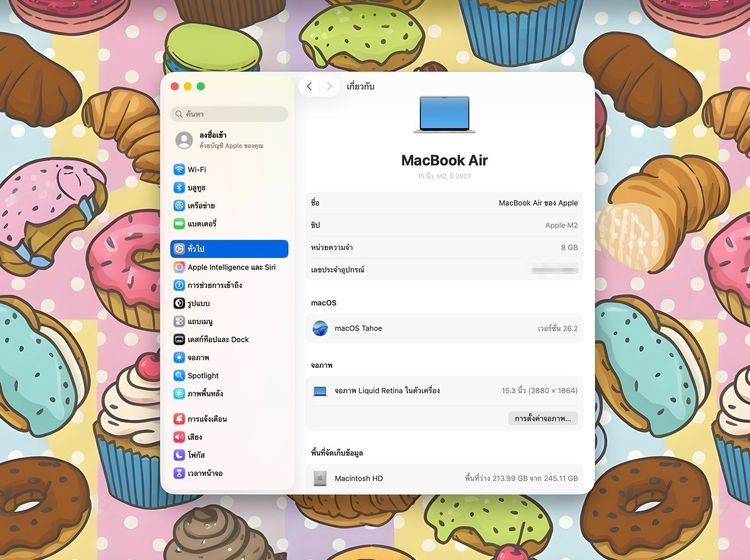Image resolution: width=750 pixels, height=560 pixels.
Task: Select the Displays (จอภาพ) sidebar icon
Action: point(179,357)
